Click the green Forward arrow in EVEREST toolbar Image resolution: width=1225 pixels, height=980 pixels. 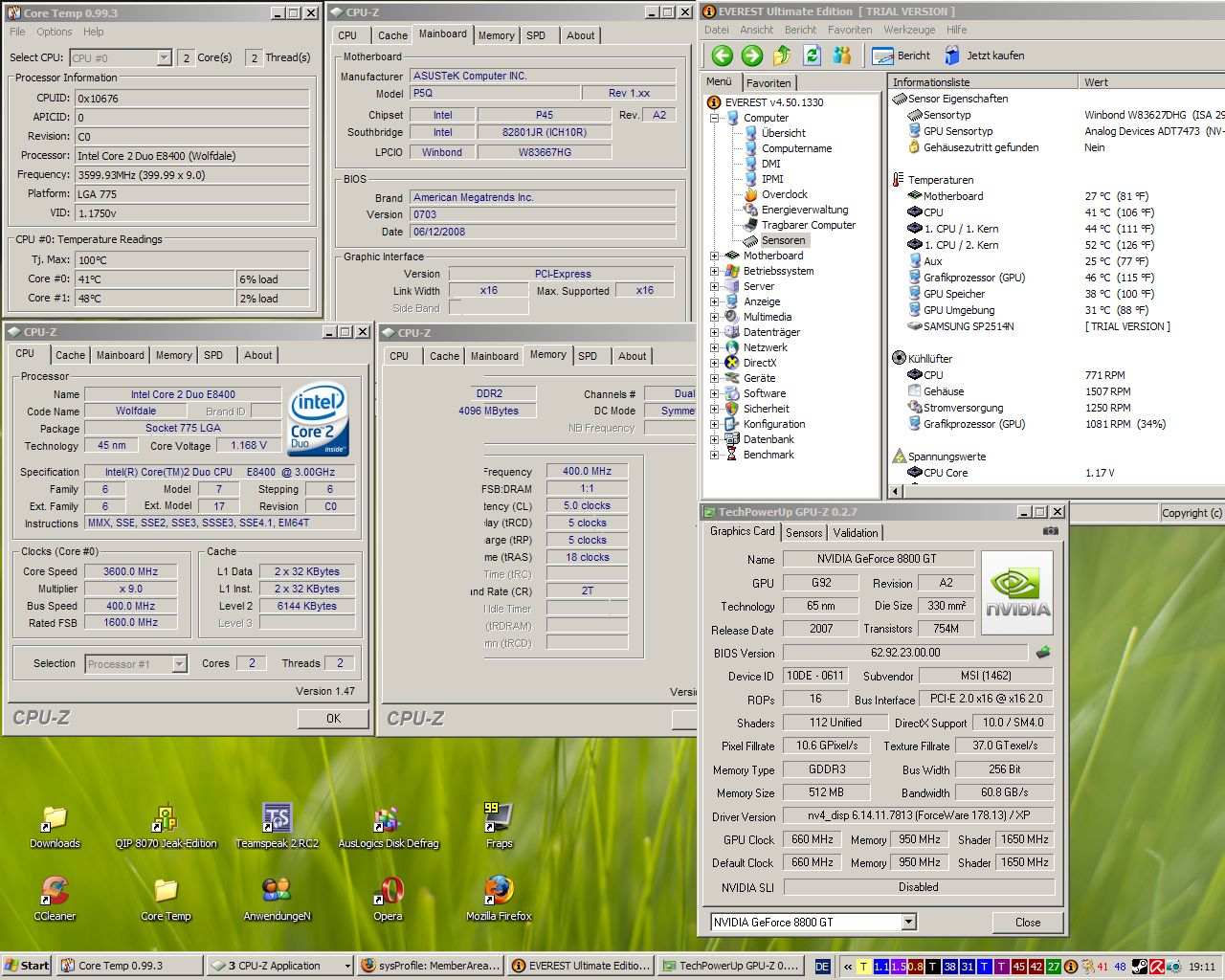point(752,56)
